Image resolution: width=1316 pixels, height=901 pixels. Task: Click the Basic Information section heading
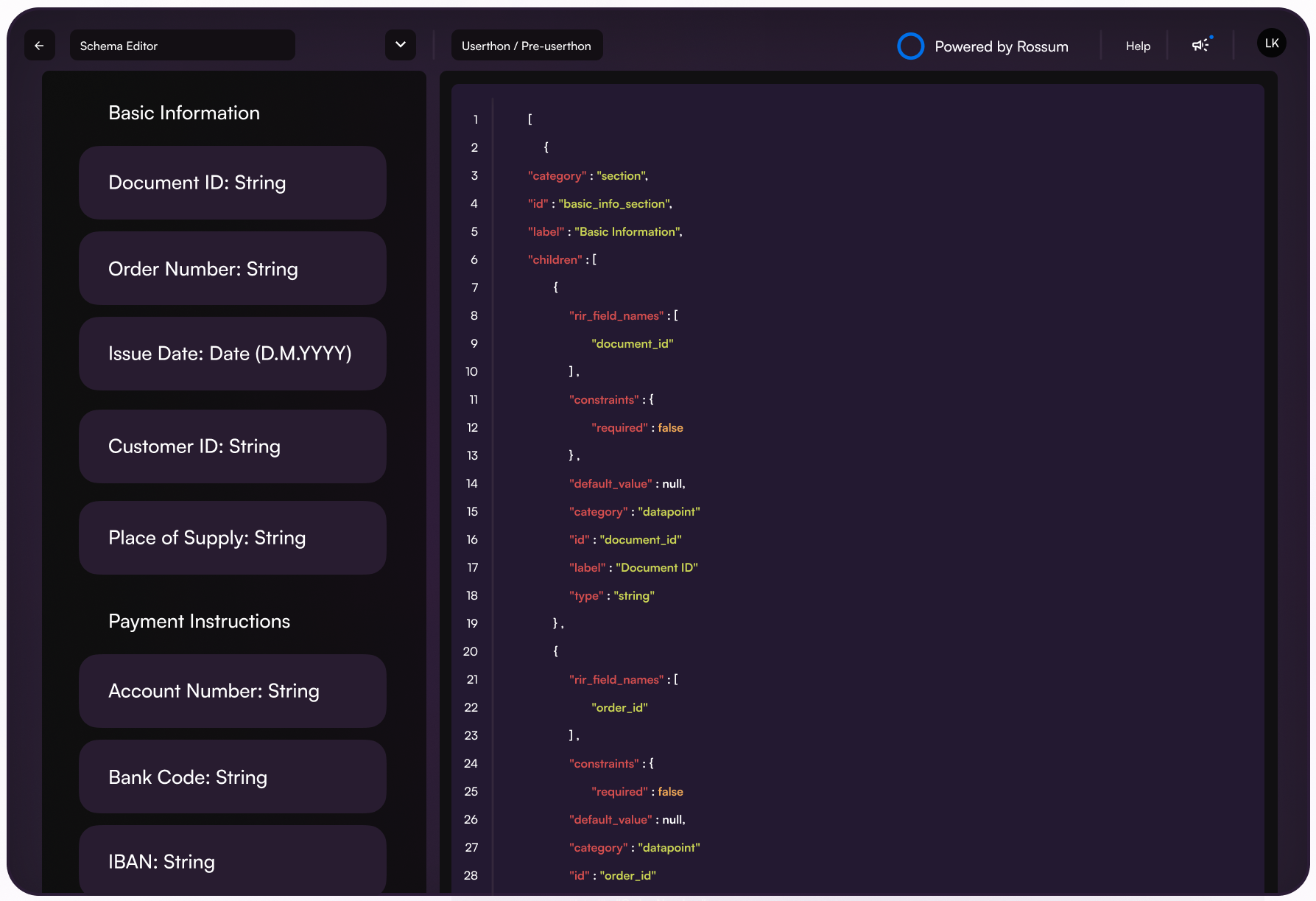coord(184,113)
